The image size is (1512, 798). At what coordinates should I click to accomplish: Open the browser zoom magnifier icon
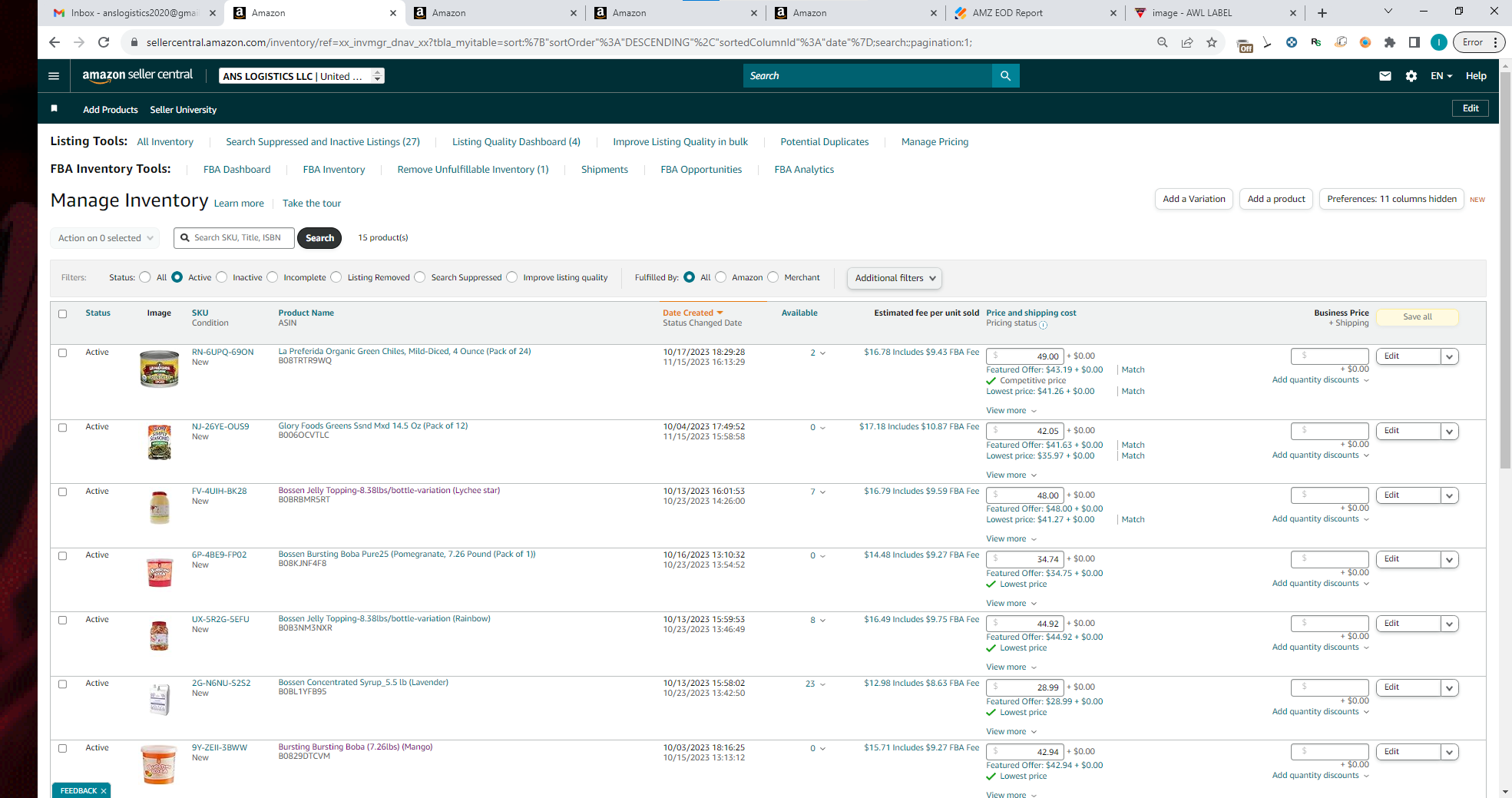1163,42
